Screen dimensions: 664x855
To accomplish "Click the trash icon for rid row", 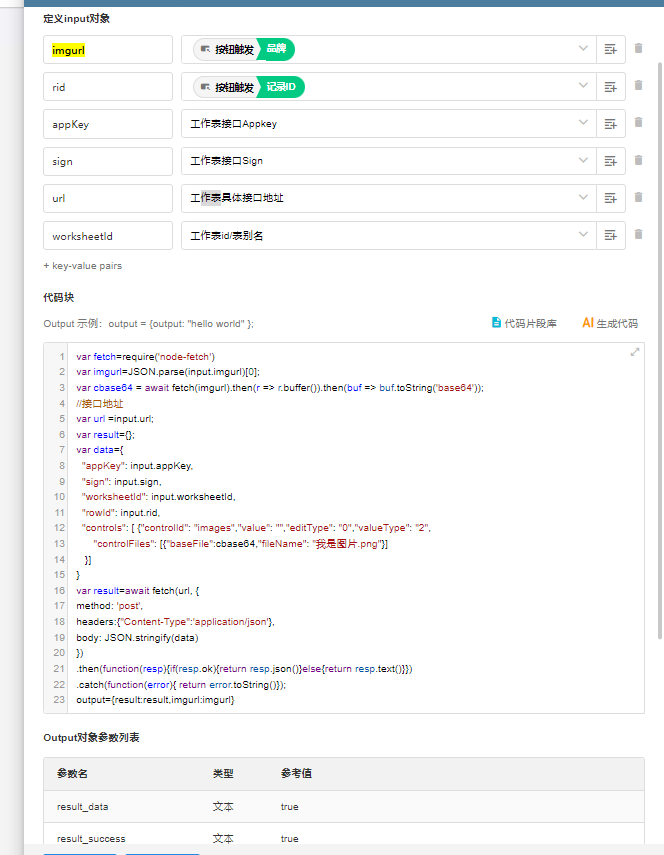I will click(x=638, y=86).
